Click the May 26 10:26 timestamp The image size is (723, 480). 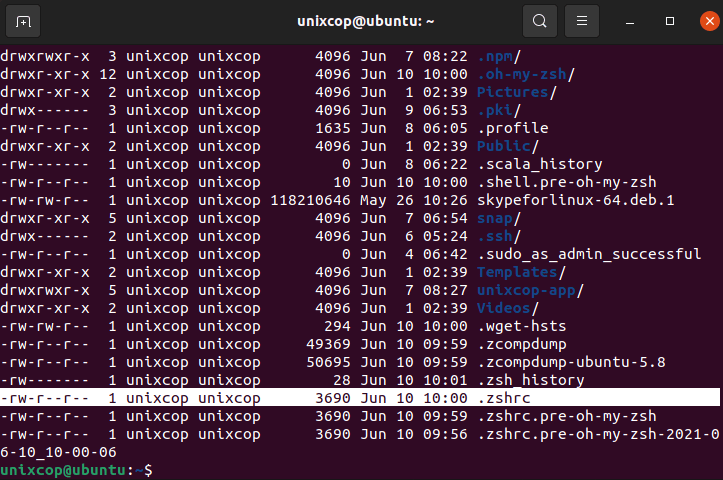pos(414,201)
